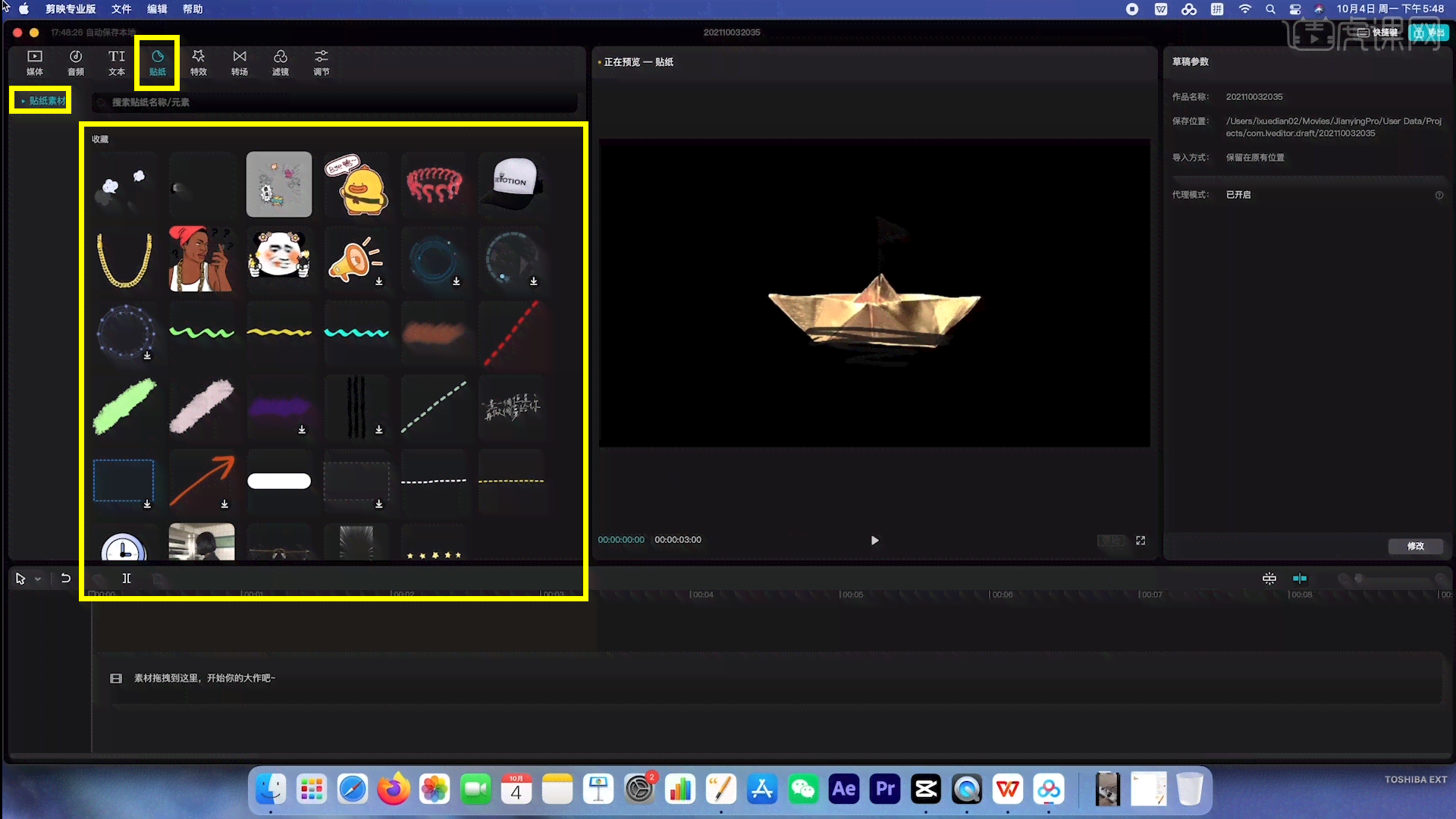This screenshot has height=819, width=1456.
Task: Select the 调节 (Adjustment) tool icon
Action: pos(321,62)
